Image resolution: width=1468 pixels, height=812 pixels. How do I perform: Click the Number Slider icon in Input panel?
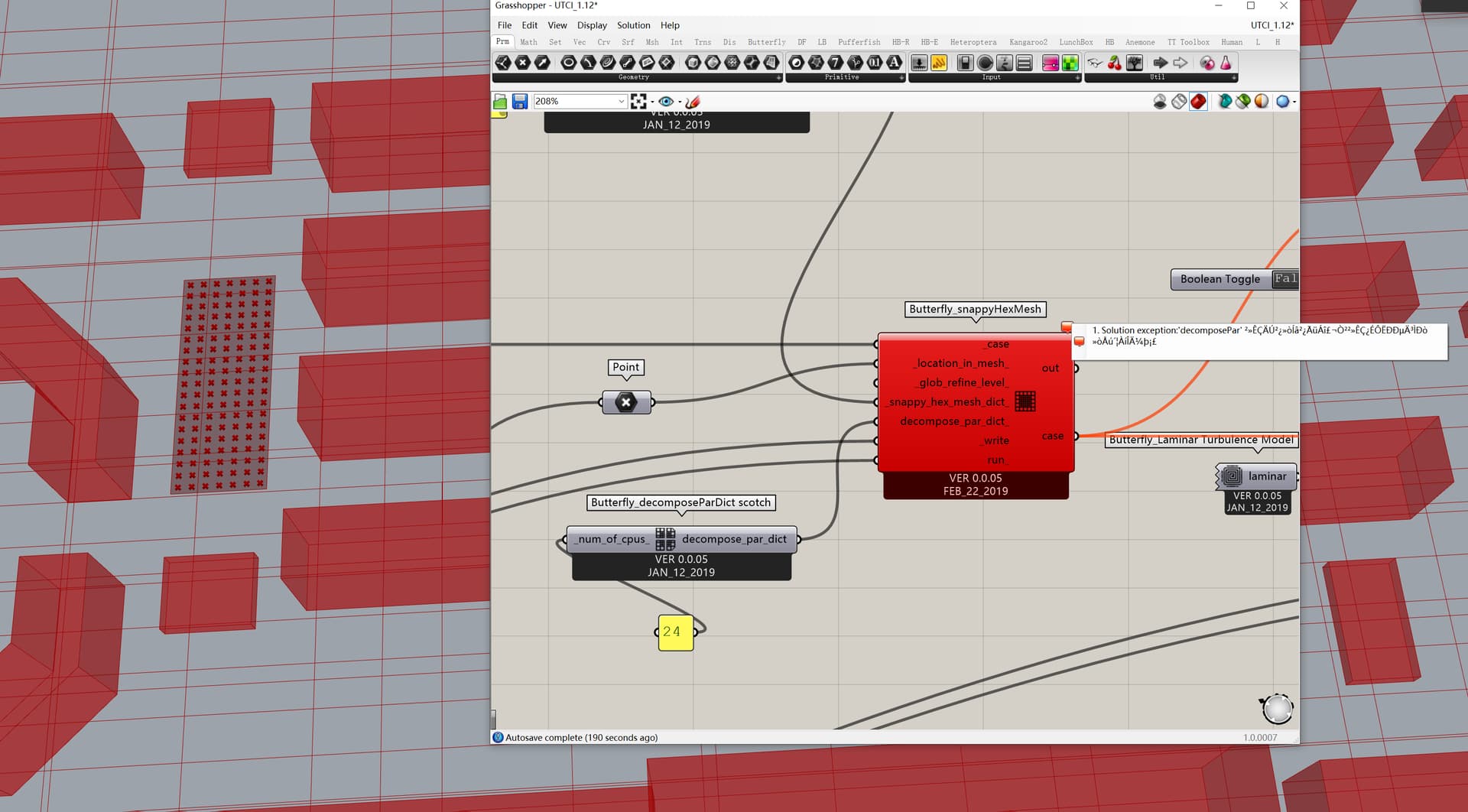tap(1005, 63)
